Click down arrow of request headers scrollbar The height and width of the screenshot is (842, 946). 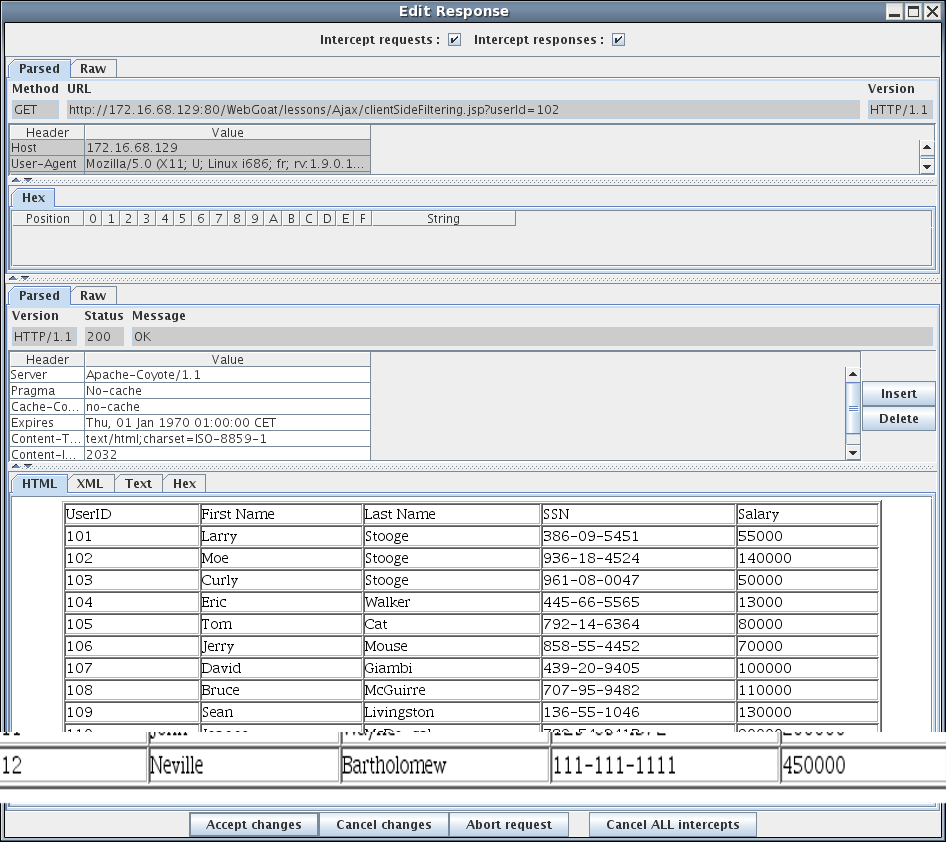(x=926, y=167)
